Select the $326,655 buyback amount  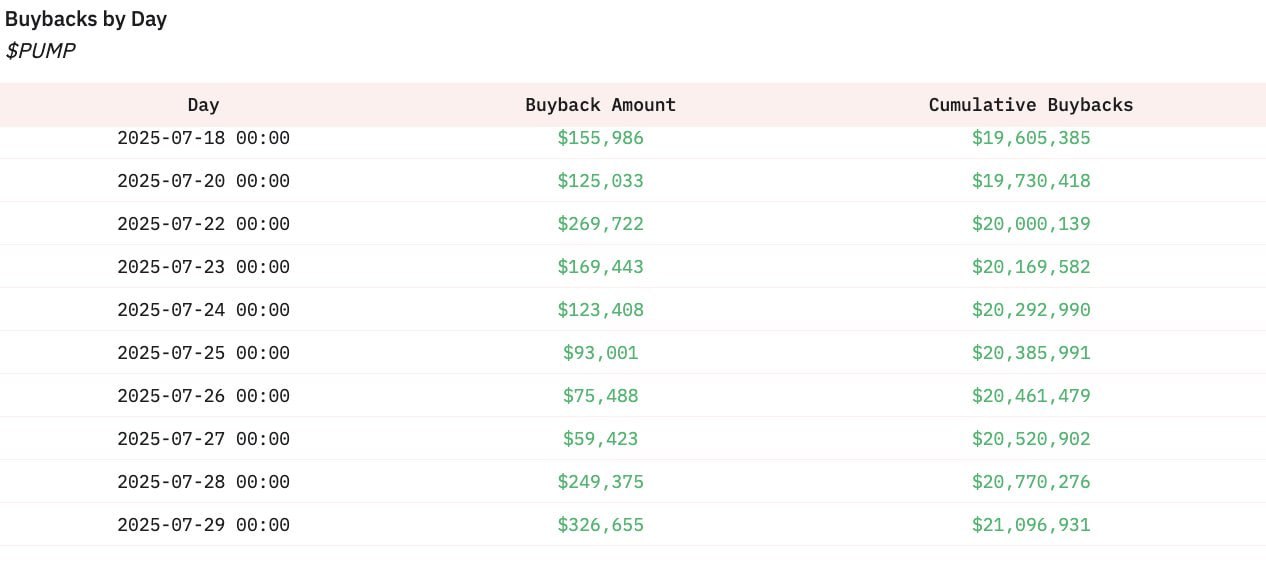(600, 525)
